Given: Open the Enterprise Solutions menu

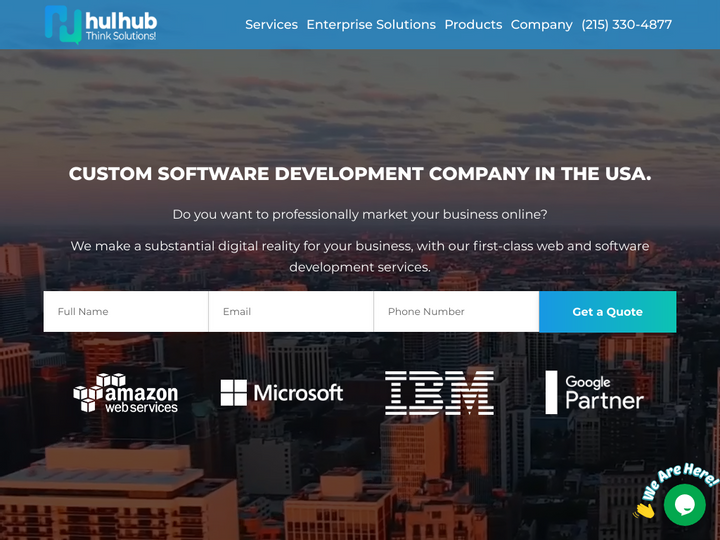Looking at the screenshot, I should pos(371,24).
